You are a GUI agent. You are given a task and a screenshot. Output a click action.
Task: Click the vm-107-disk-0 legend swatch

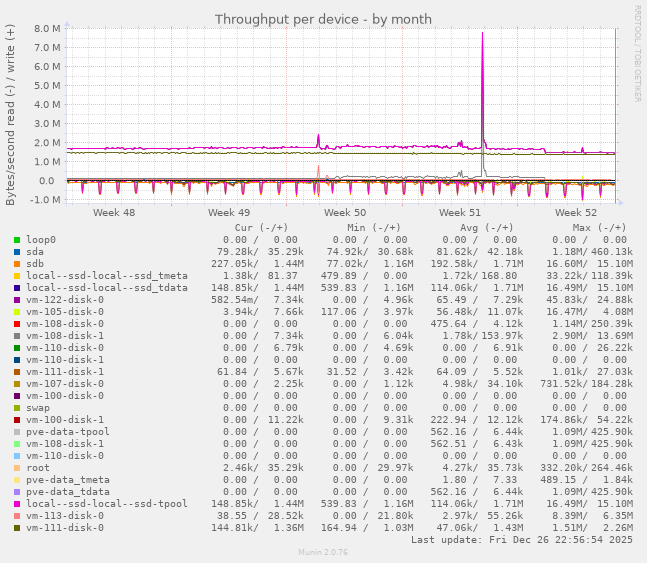17,384
